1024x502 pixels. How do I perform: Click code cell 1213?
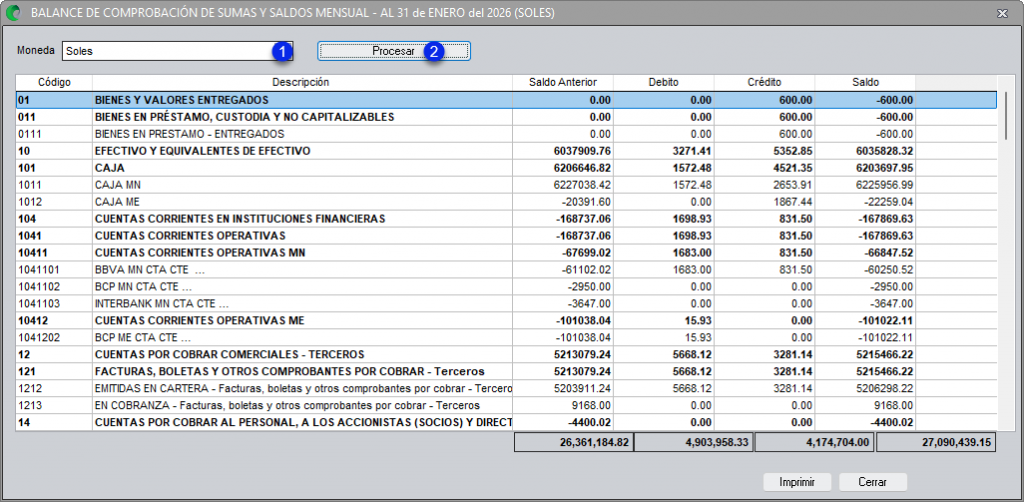point(54,405)
